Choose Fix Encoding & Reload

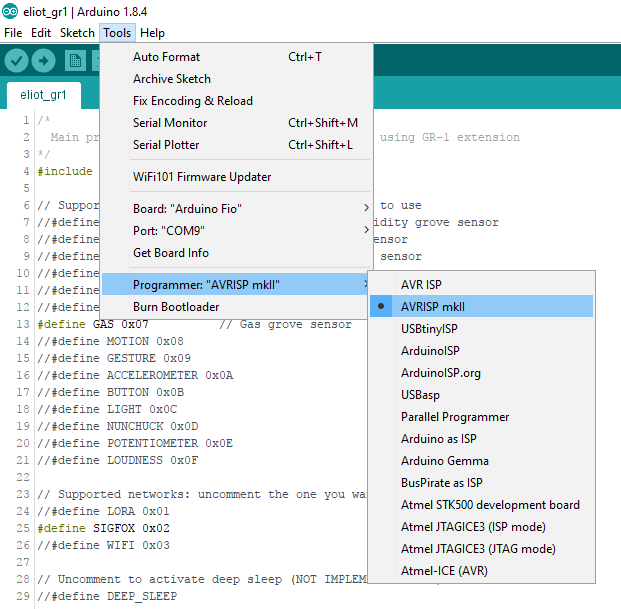click(x=236, y=101)
